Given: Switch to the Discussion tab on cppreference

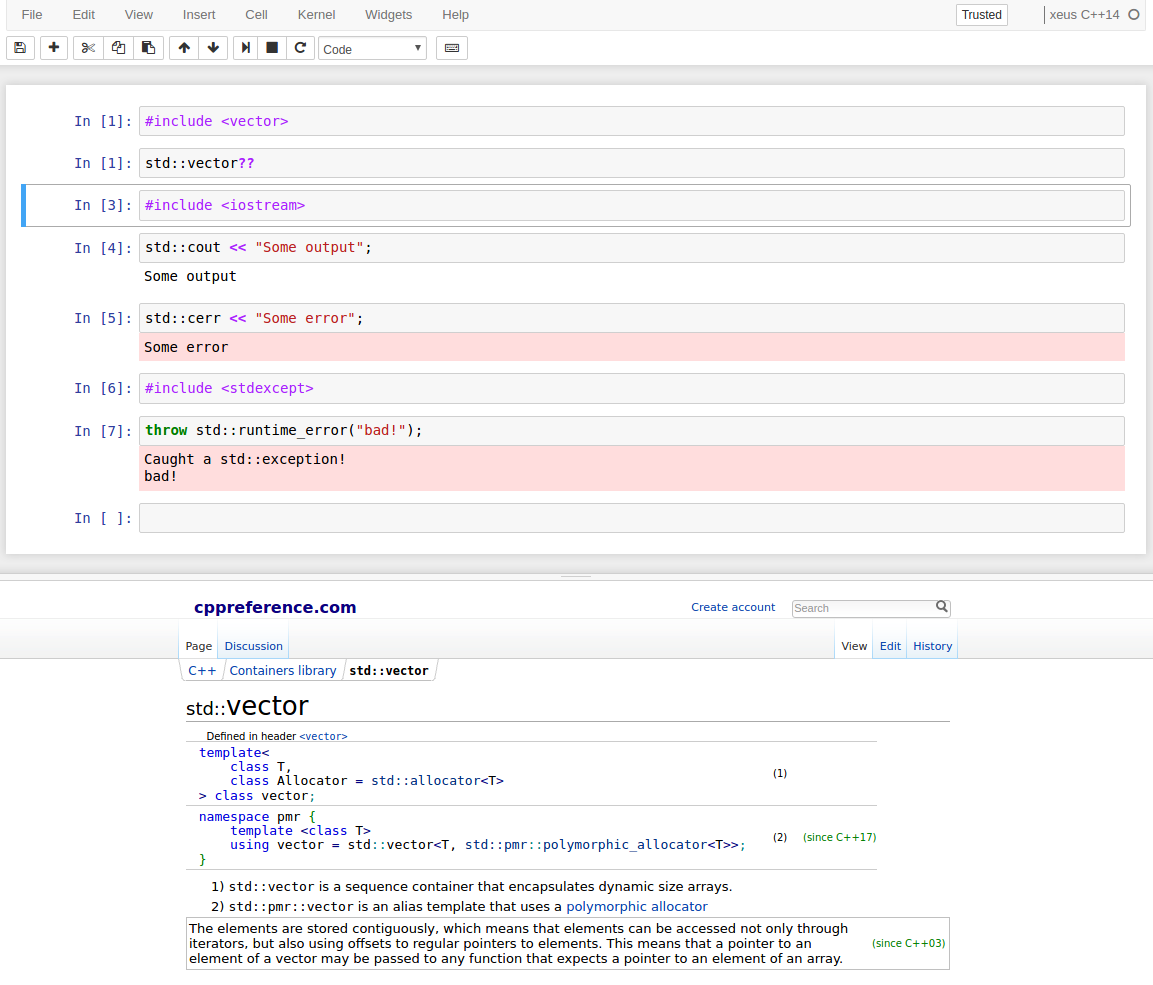Looking at the screenshot, I should [x=253, y=645].
